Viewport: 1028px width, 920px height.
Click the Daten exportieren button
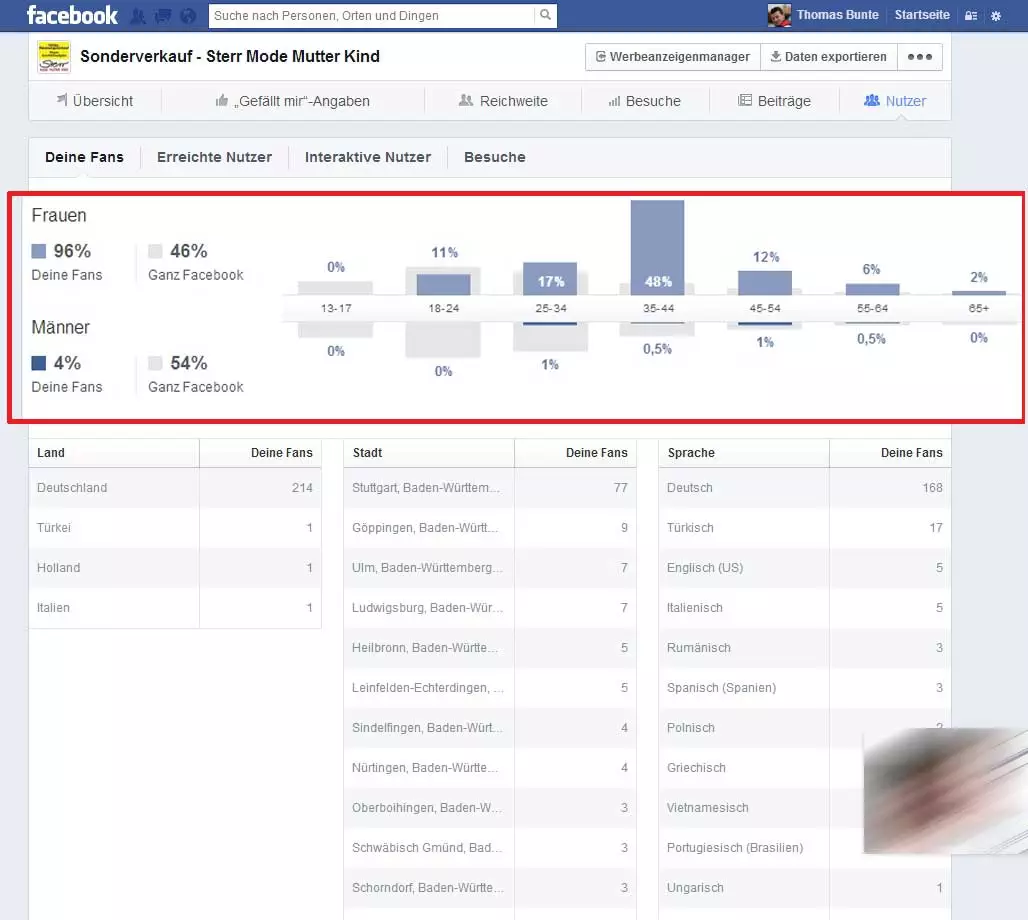[829, 57]
